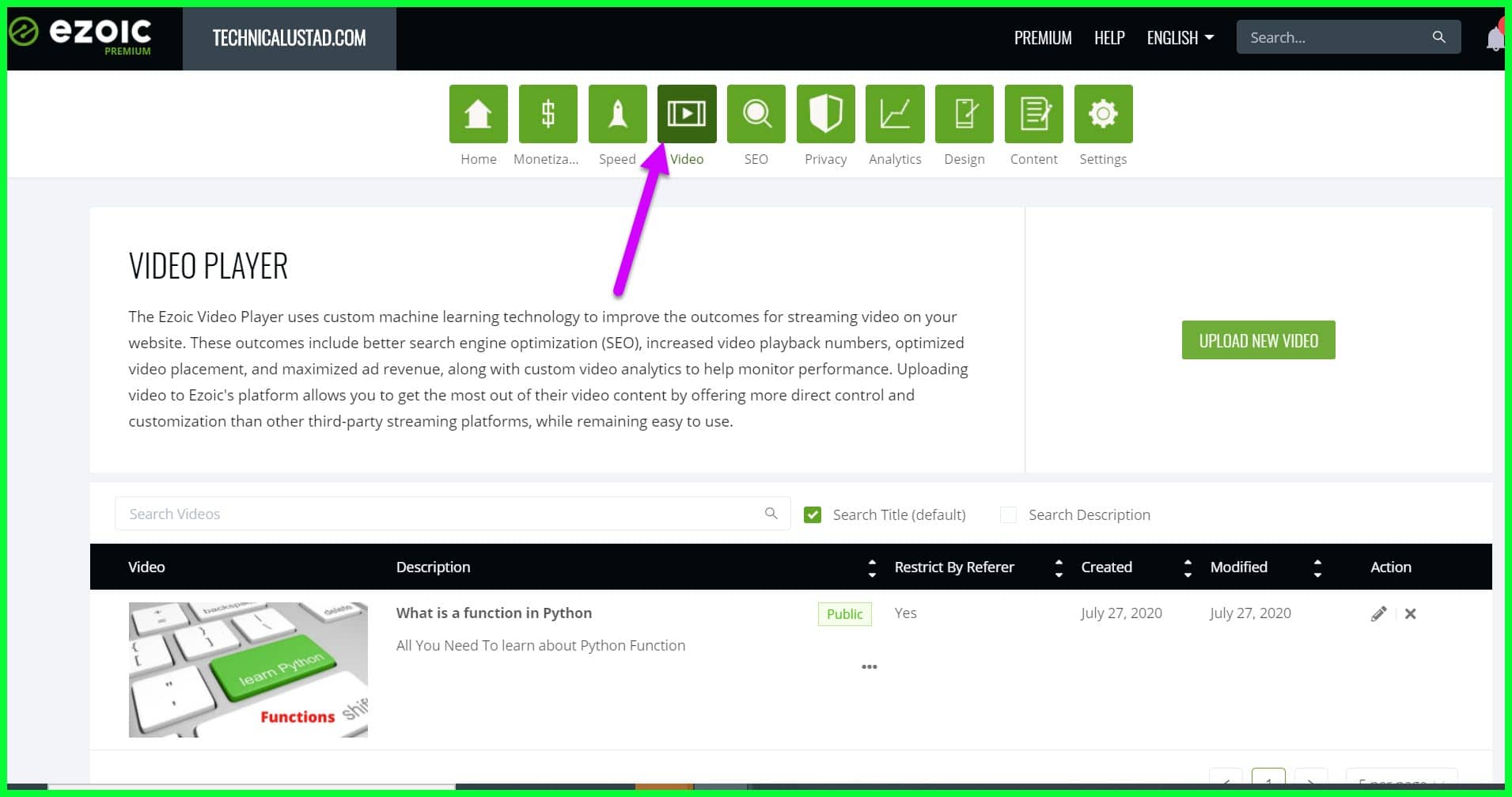1512x797 pixels.
Task: Click into the Search Videos field
Action: 453,514
